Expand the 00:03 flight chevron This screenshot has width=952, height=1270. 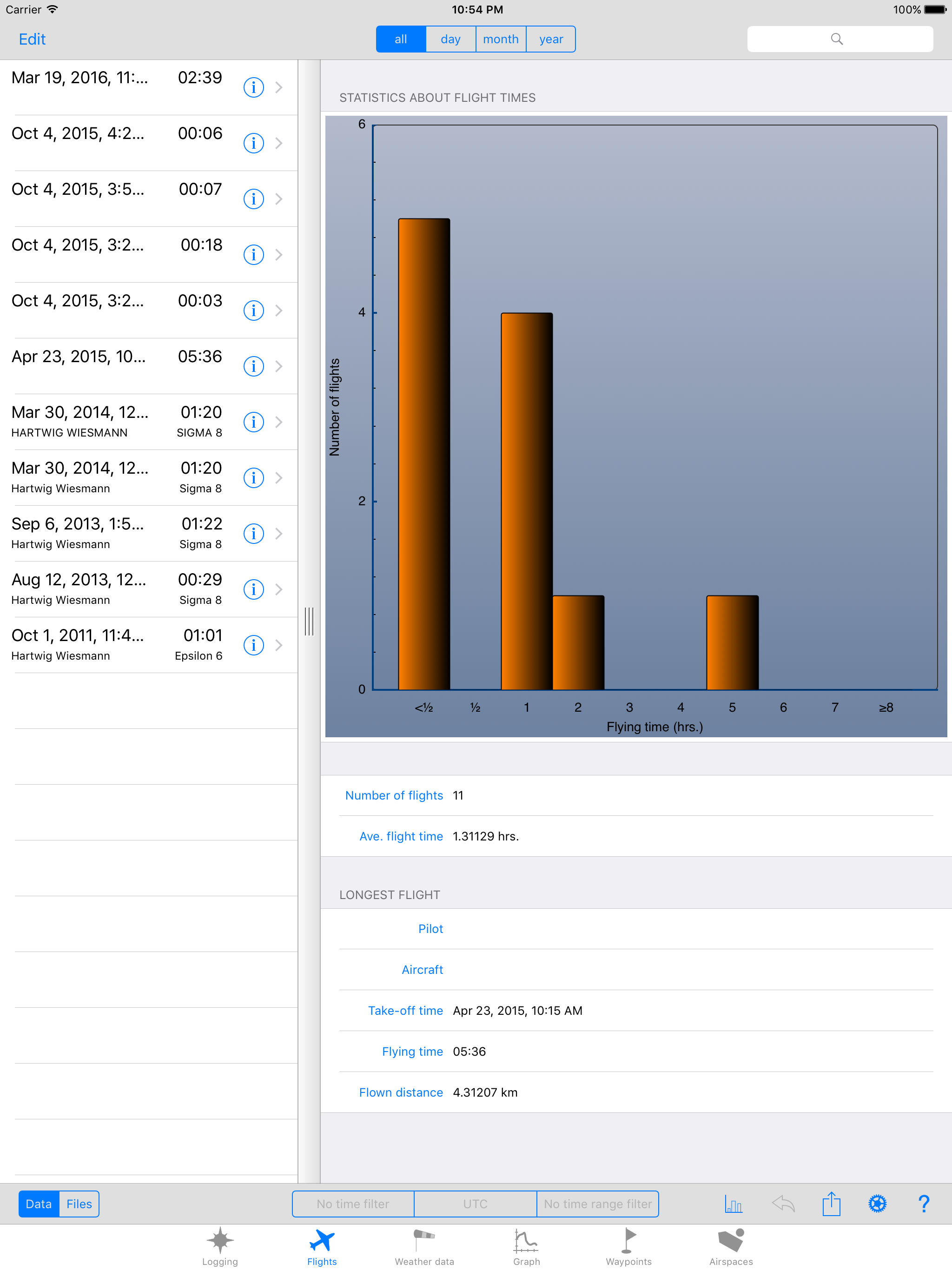tap(279, 310)
